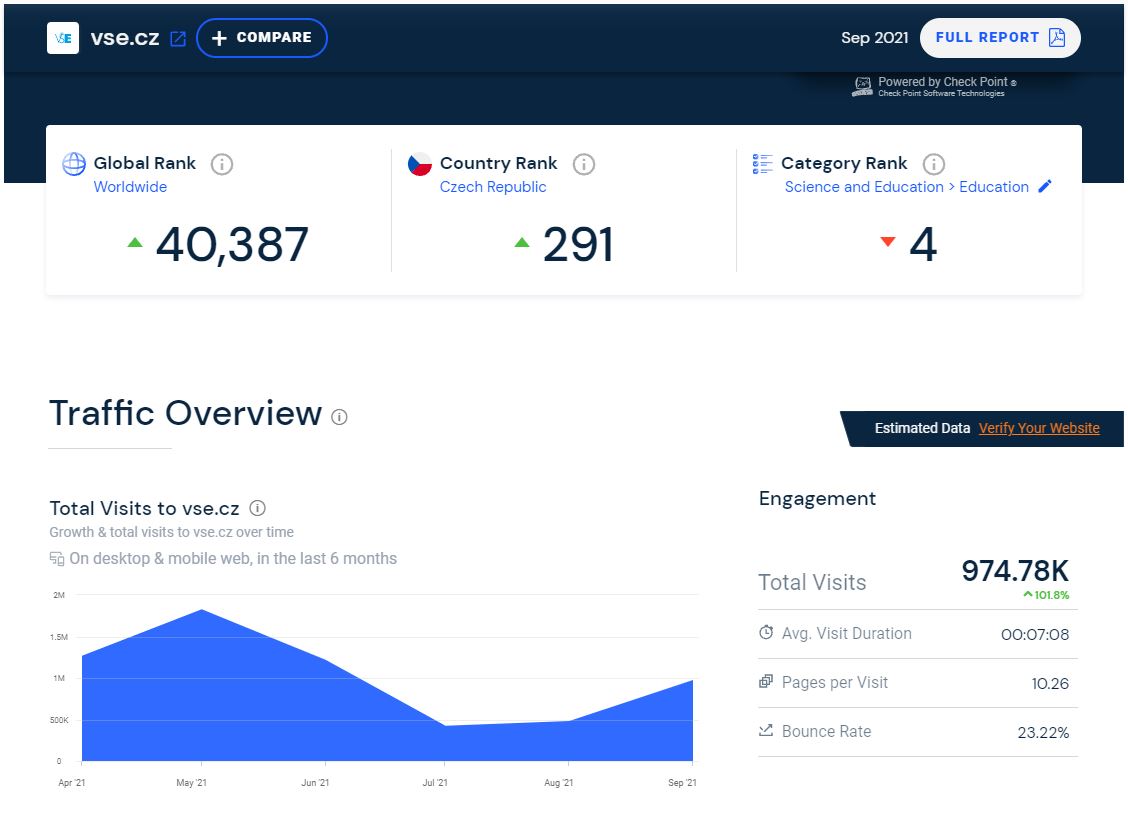Click the Avg. Visit Duration clock icon
Screen dimensions: 1128x830
pos(766,632)
